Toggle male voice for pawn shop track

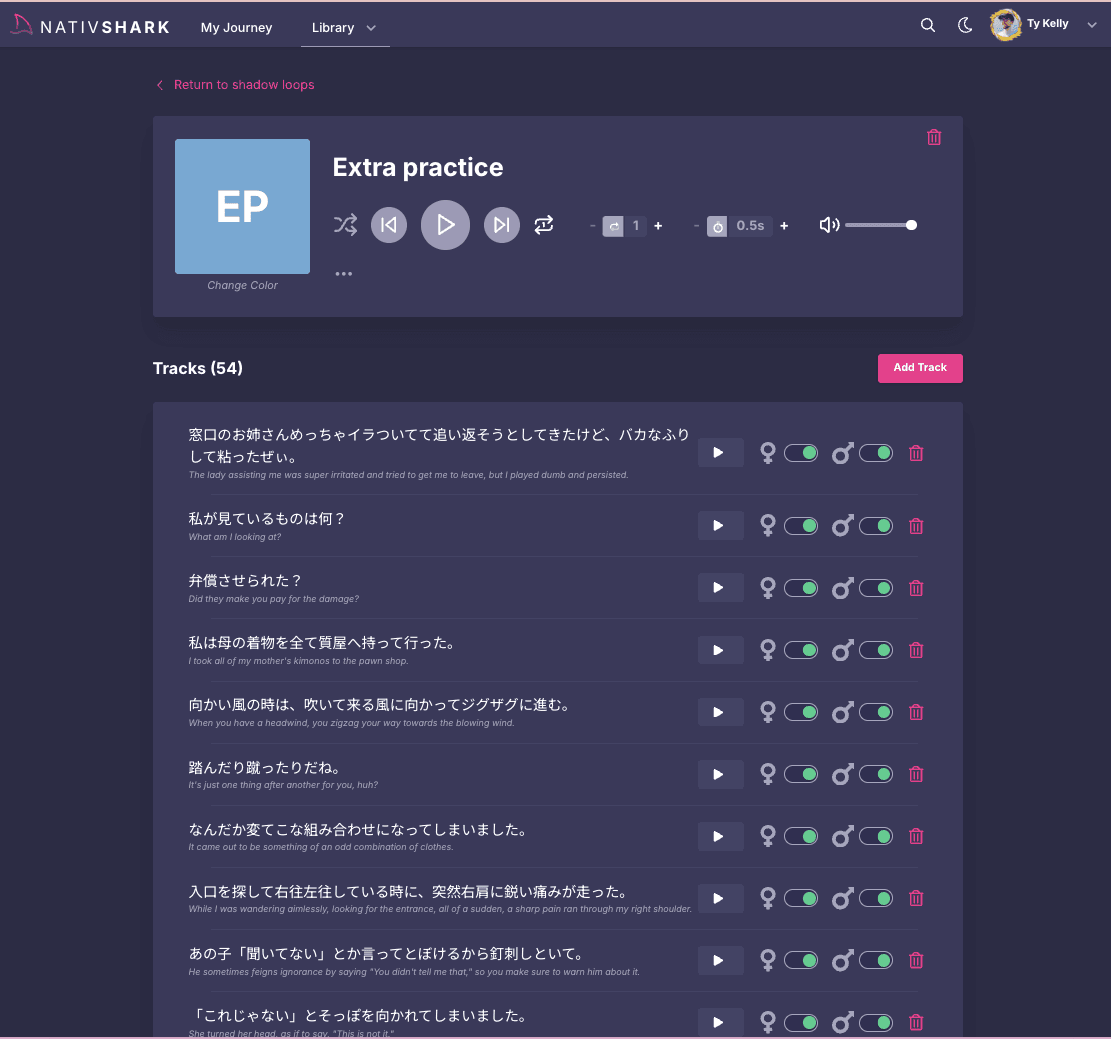[x=876, y=650]
